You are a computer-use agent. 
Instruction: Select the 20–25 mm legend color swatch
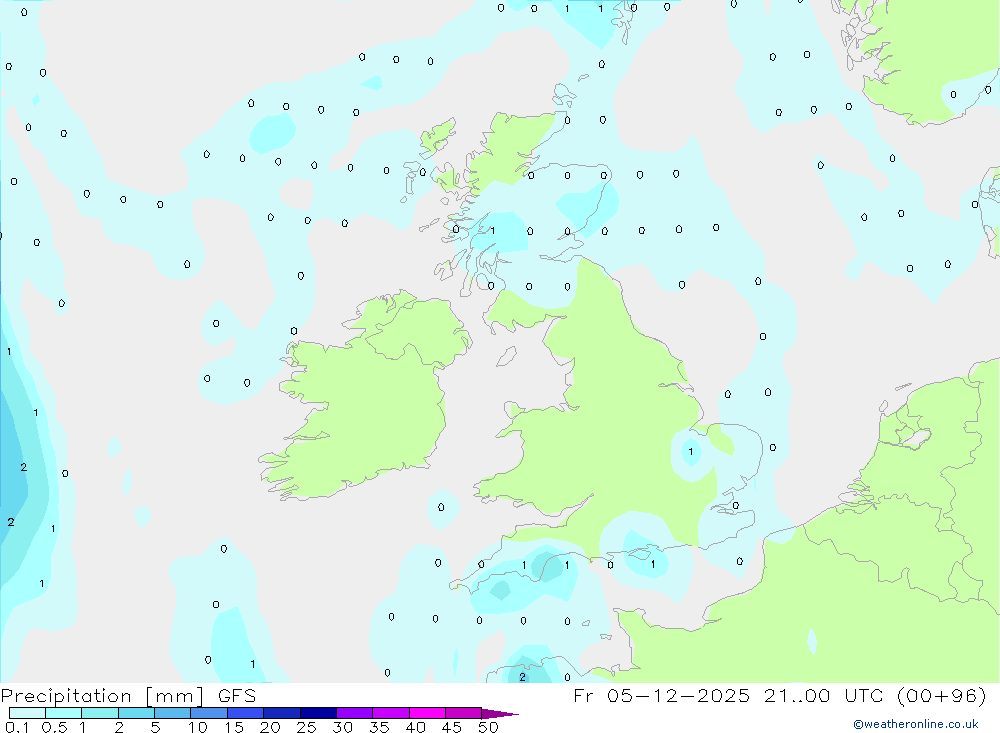[x=282, y=713]
